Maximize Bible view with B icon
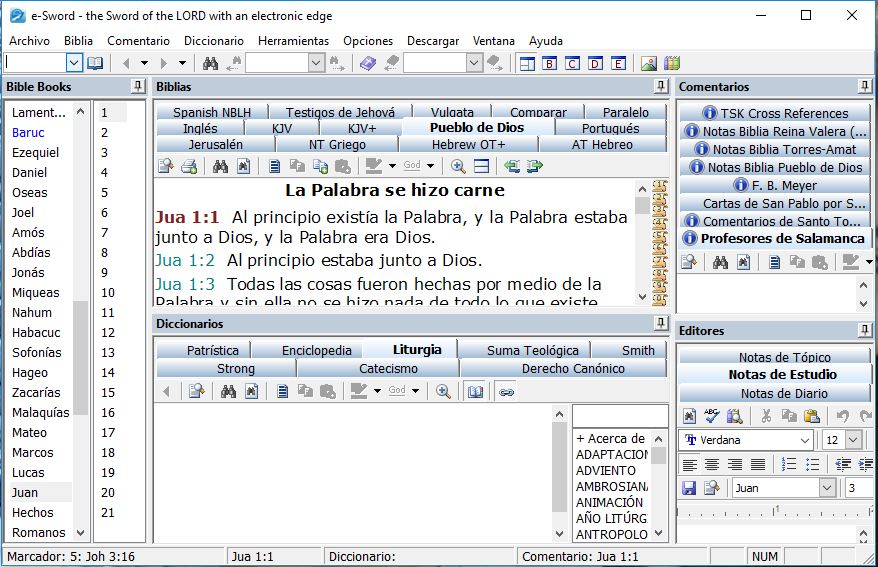The width and height of the screenshot is (878, 567). point(549,63)
